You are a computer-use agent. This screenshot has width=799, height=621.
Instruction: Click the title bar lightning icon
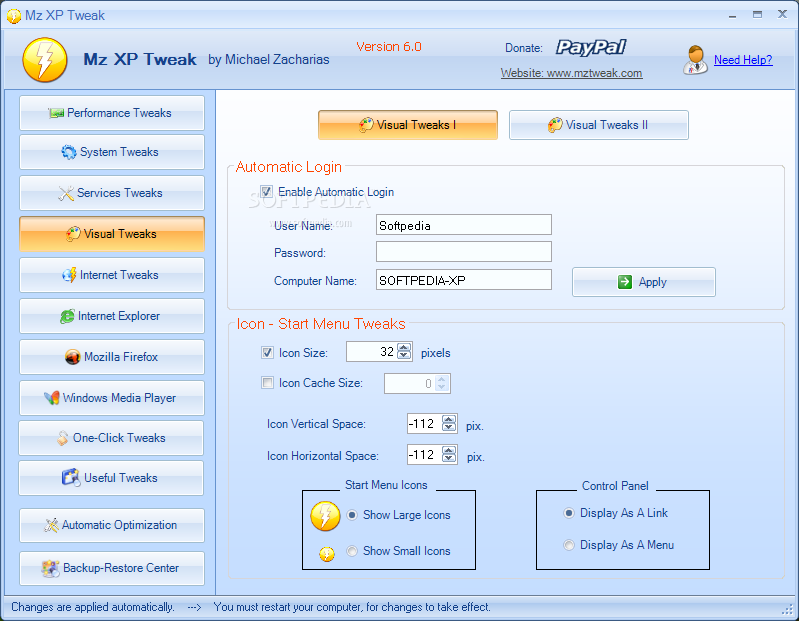(x=14, y=16)
